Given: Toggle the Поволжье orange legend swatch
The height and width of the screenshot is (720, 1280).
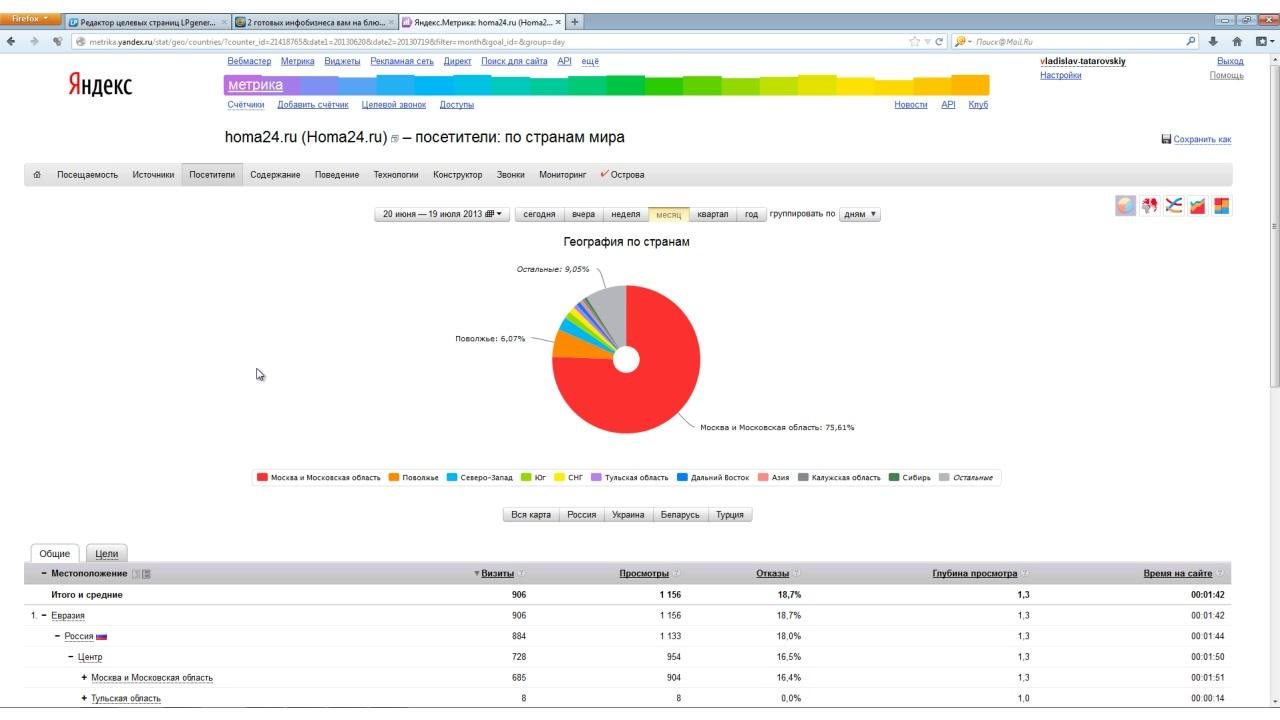Looking at the screenshot, I should (394, 478).
